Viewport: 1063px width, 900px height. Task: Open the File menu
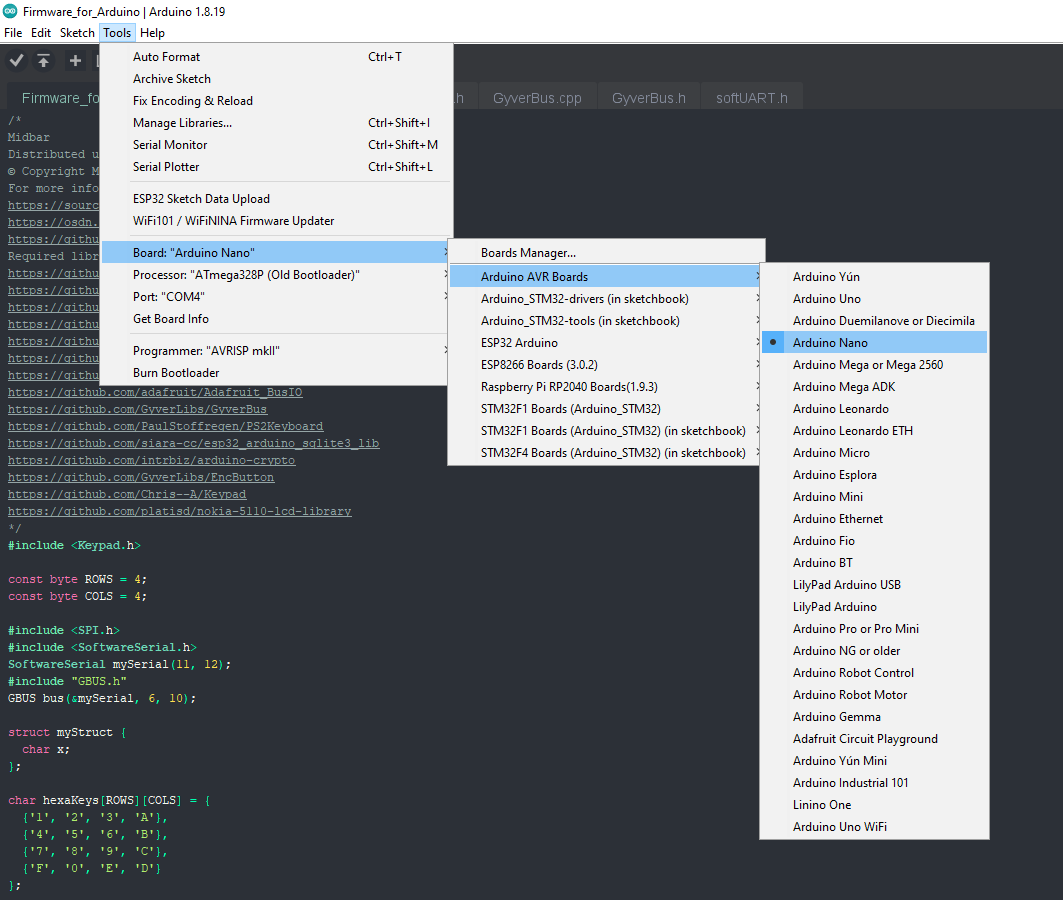tap(13, 33)
